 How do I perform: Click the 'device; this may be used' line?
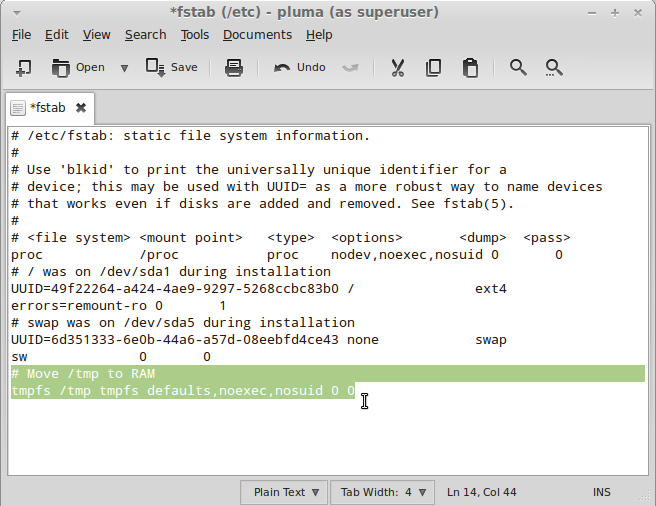[x=307, y=187]
